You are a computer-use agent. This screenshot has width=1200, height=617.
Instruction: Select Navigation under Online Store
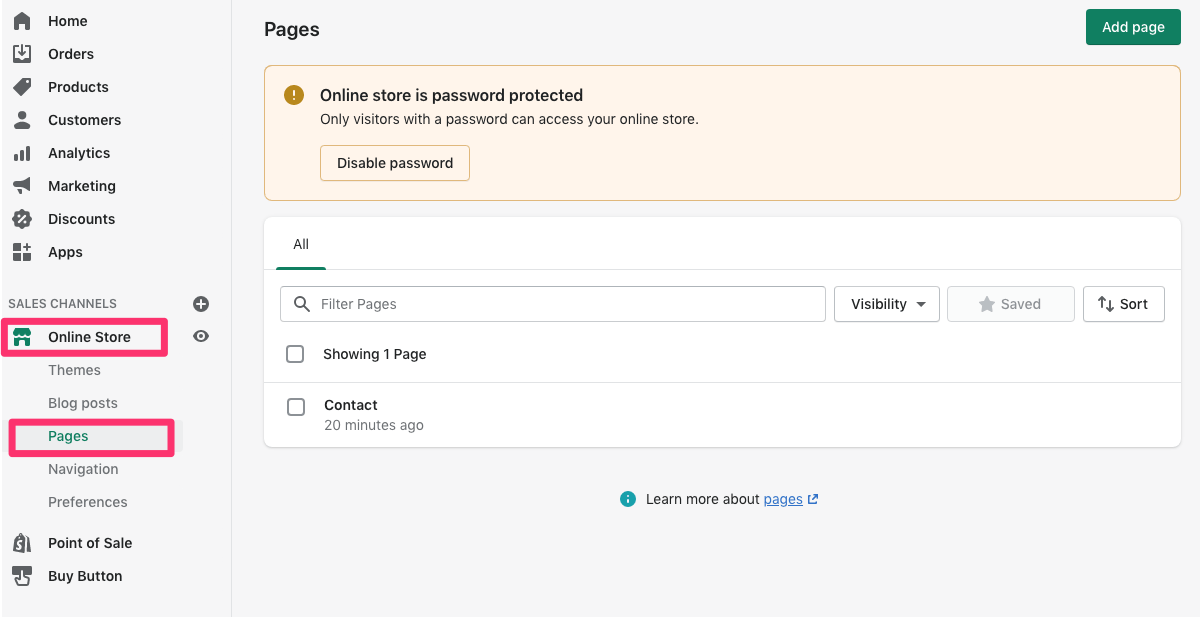83,468
